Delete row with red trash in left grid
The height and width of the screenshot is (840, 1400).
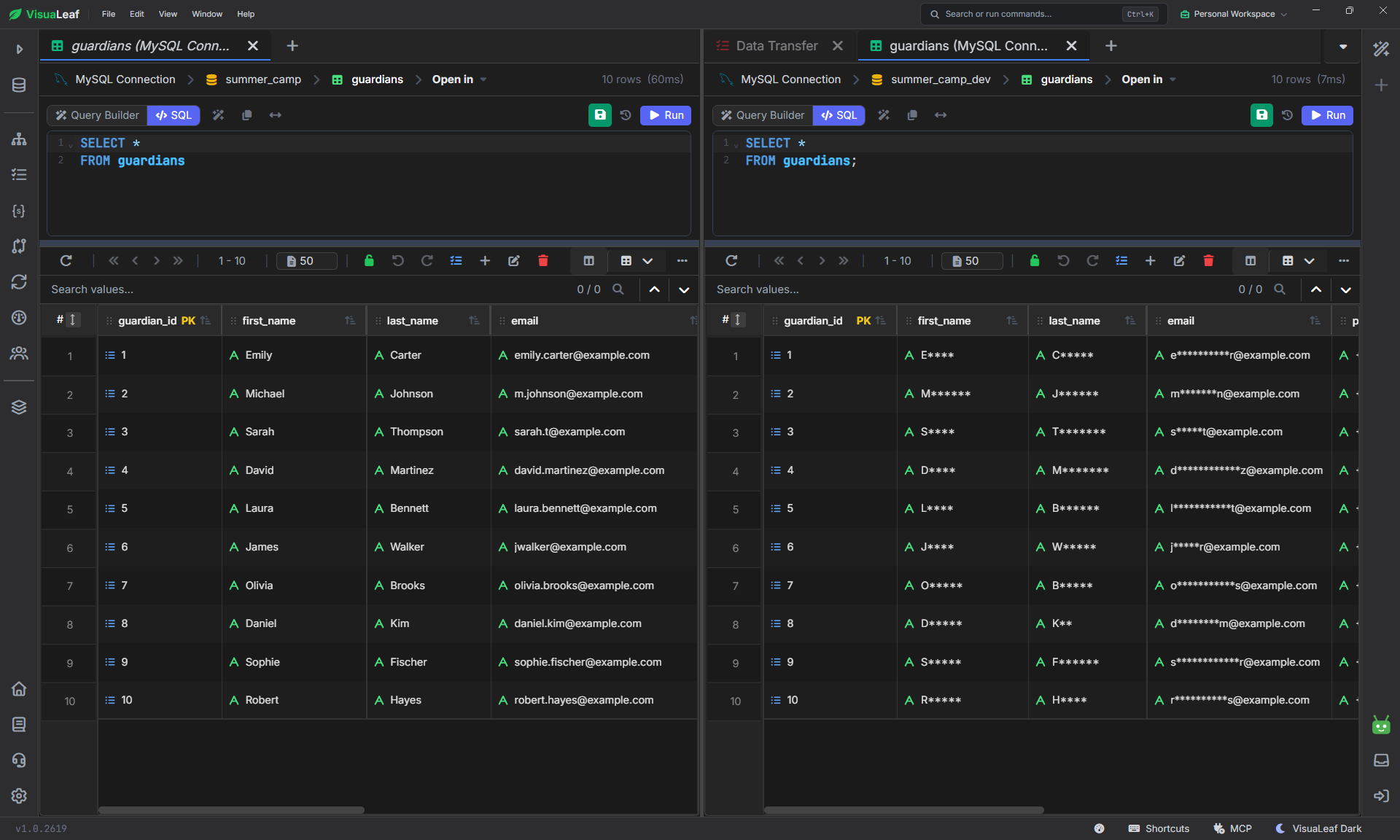542,260
